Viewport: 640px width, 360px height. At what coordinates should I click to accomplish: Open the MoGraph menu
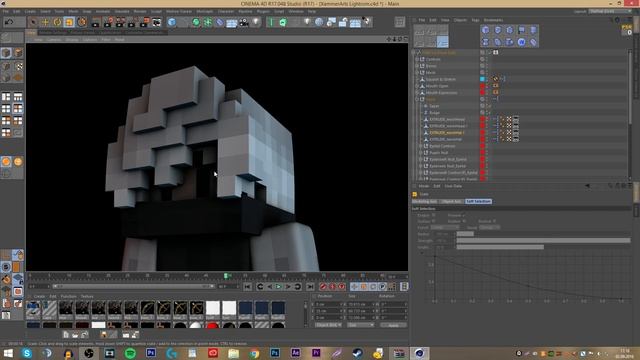click(x=205, y=11)
